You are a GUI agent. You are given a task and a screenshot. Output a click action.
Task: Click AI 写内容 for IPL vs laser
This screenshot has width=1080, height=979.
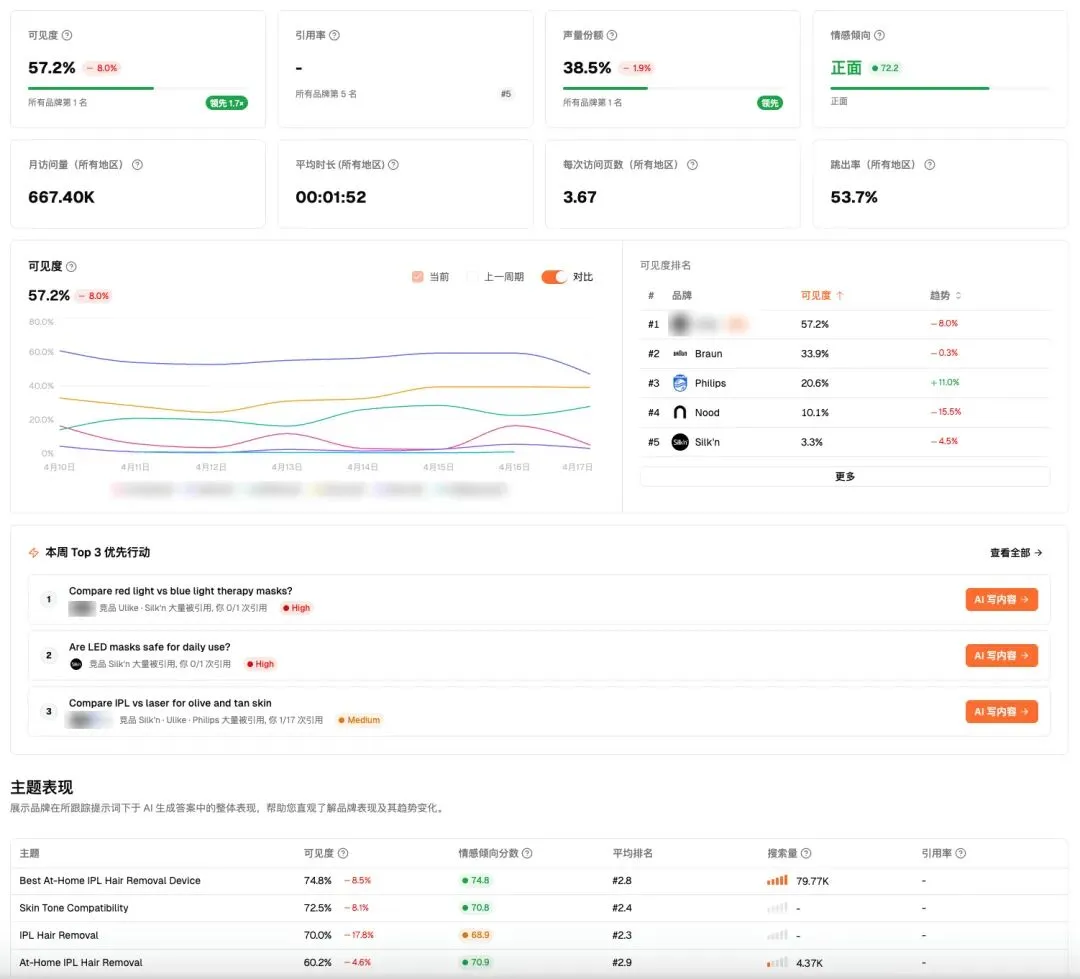[x=1001, y=712]
